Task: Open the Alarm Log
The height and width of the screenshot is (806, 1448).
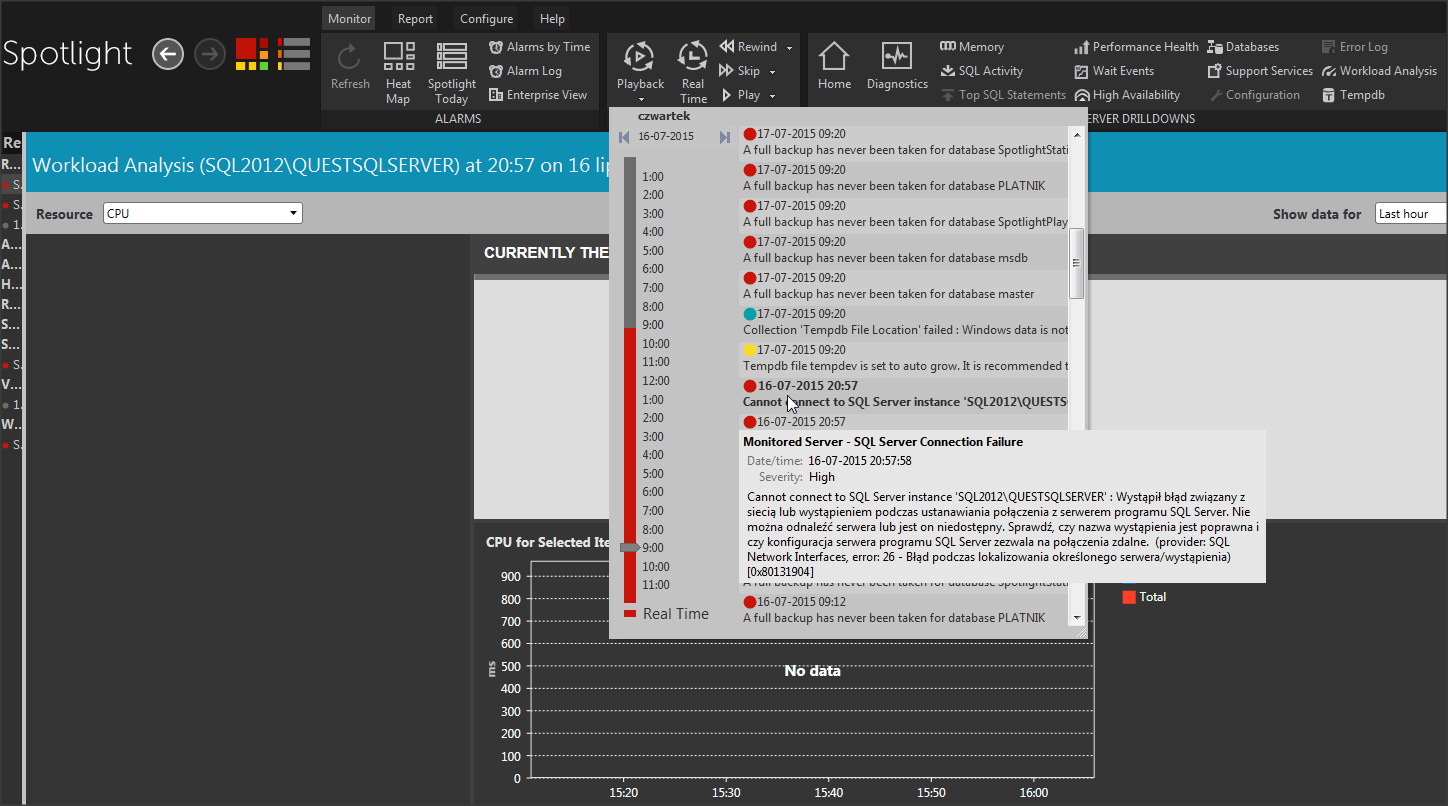Action: 526,71
